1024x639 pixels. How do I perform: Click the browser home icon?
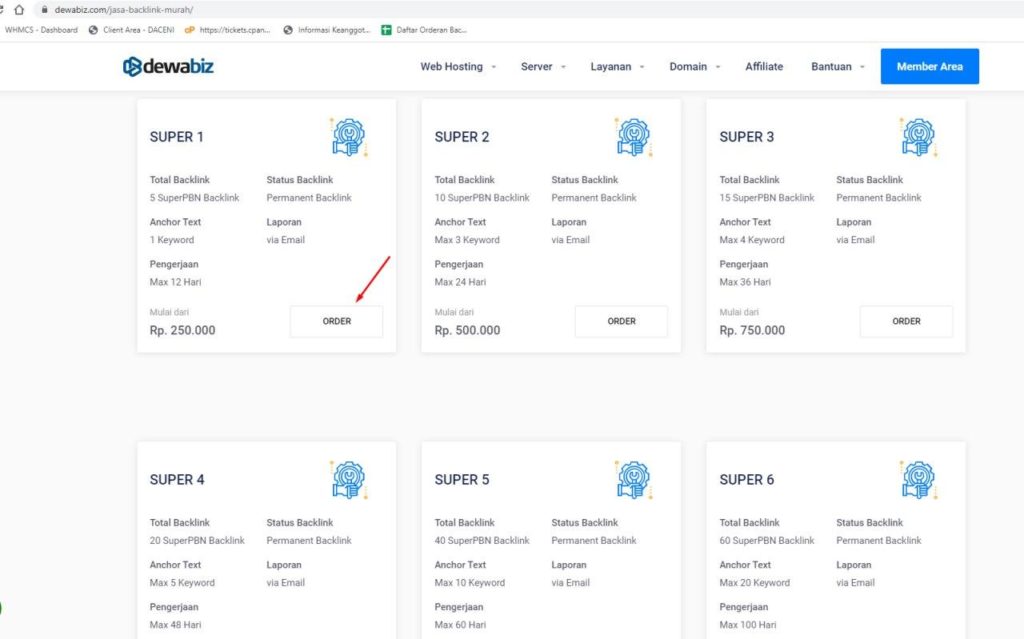pos(18,9)
